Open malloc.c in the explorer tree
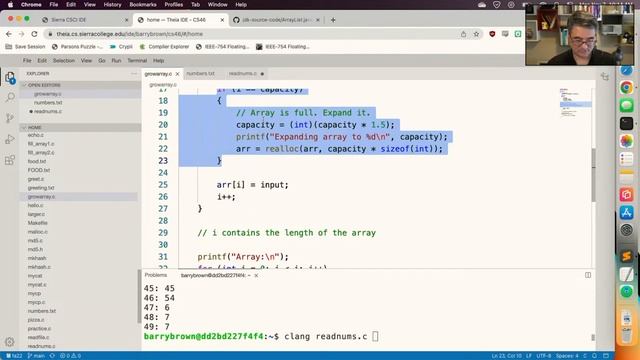 click(x=38, y=232)
